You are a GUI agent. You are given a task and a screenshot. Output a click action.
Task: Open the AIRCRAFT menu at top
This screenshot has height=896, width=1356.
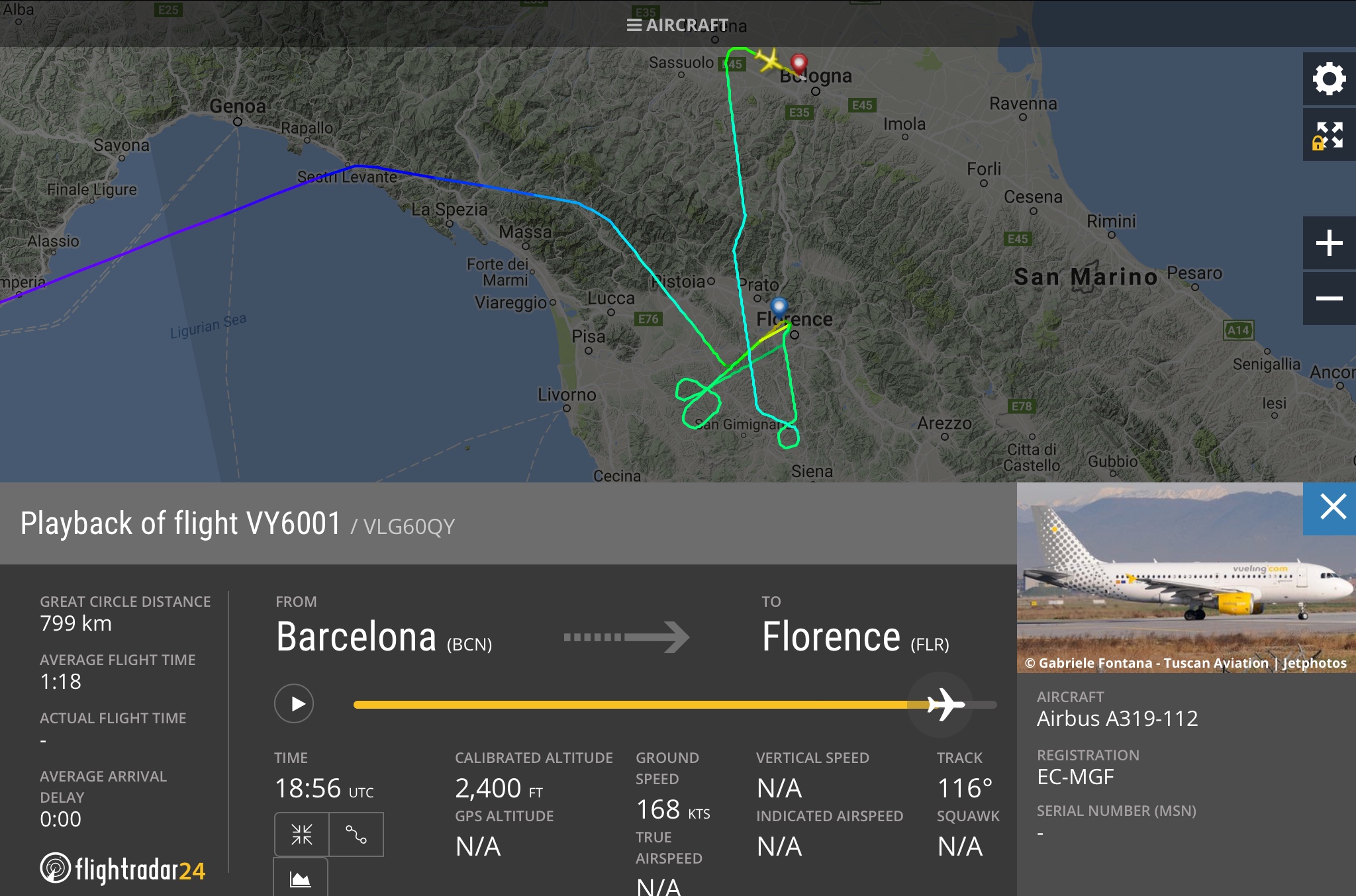click(677, 25)
